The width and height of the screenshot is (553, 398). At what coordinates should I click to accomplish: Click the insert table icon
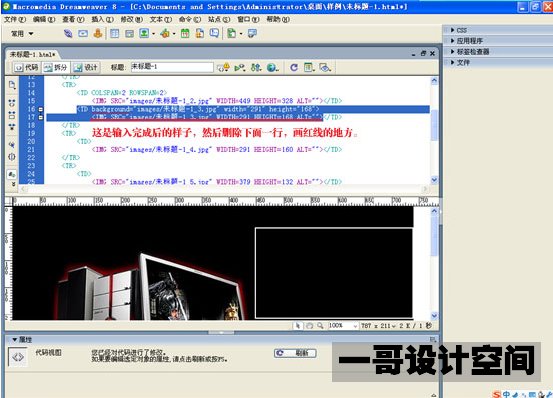(114, 33)
